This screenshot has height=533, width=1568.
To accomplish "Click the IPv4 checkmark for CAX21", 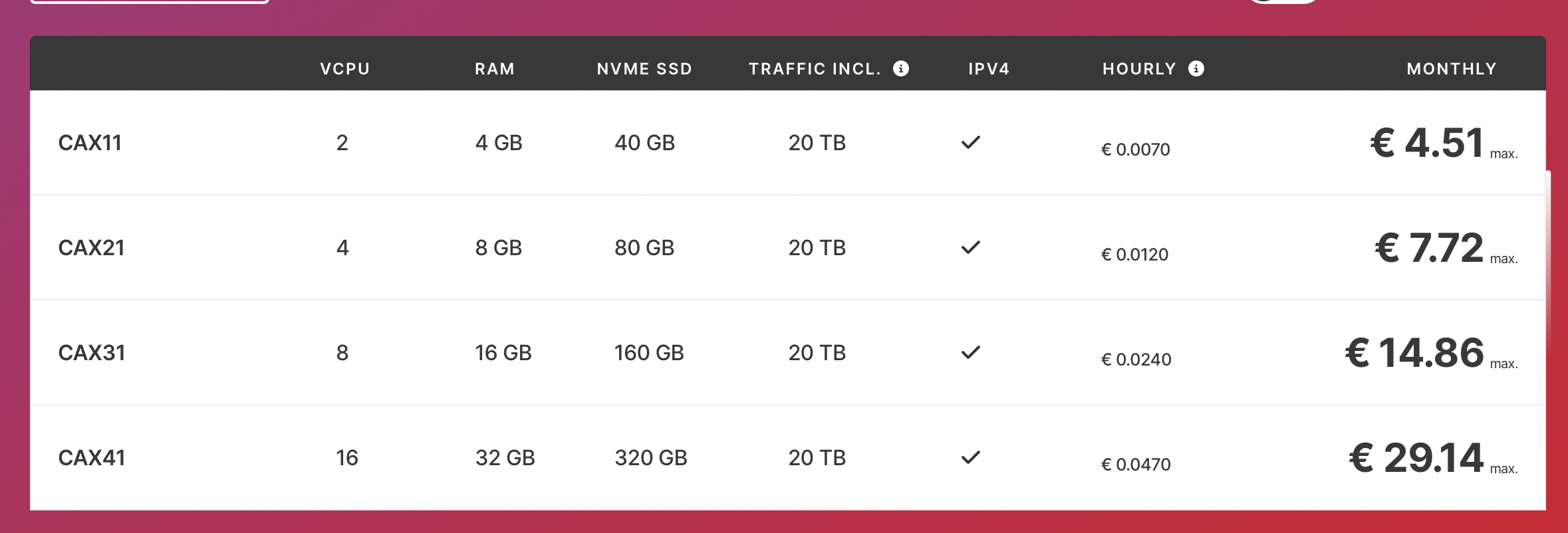I will [x=971, y=247].
